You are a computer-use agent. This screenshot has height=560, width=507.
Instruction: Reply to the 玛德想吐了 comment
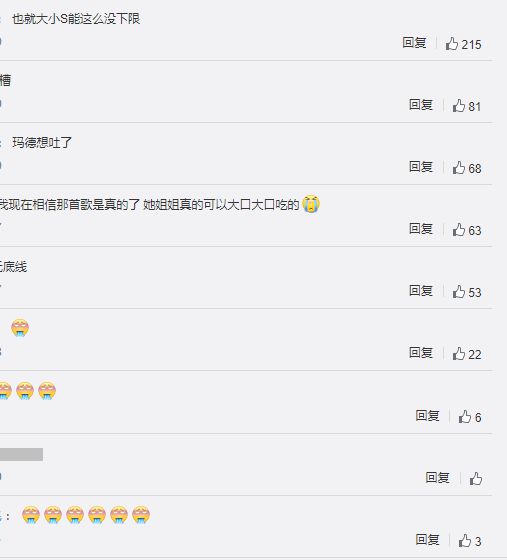[x=421, y=167]
